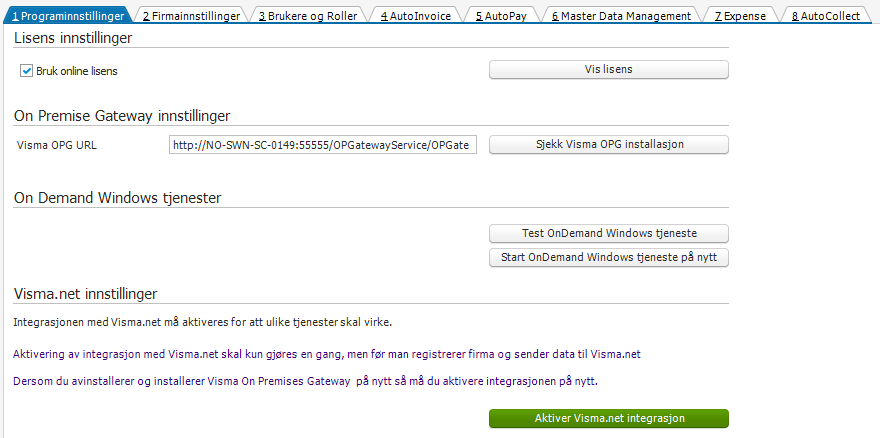
Task: Click the purple text starting 'Dersom du avinstallerer'
Action: pos(305,381)
